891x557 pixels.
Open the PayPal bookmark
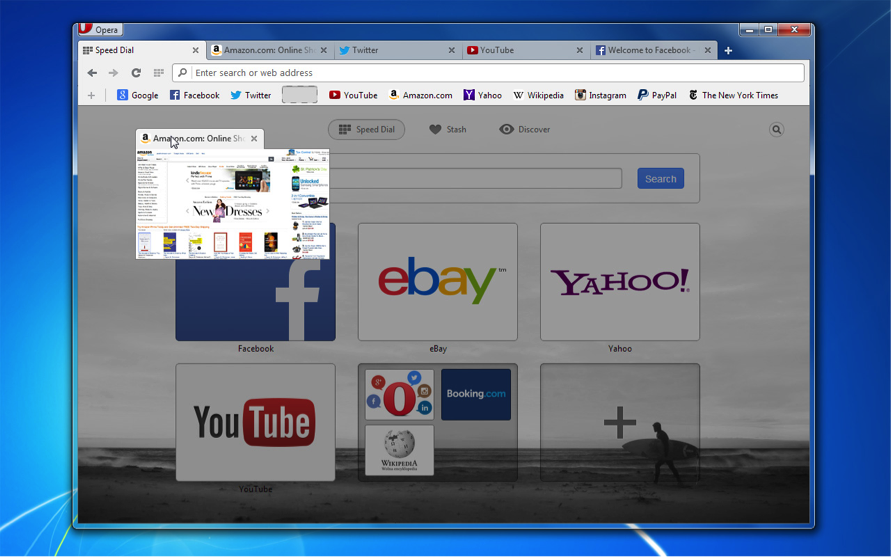pos(657,95)
